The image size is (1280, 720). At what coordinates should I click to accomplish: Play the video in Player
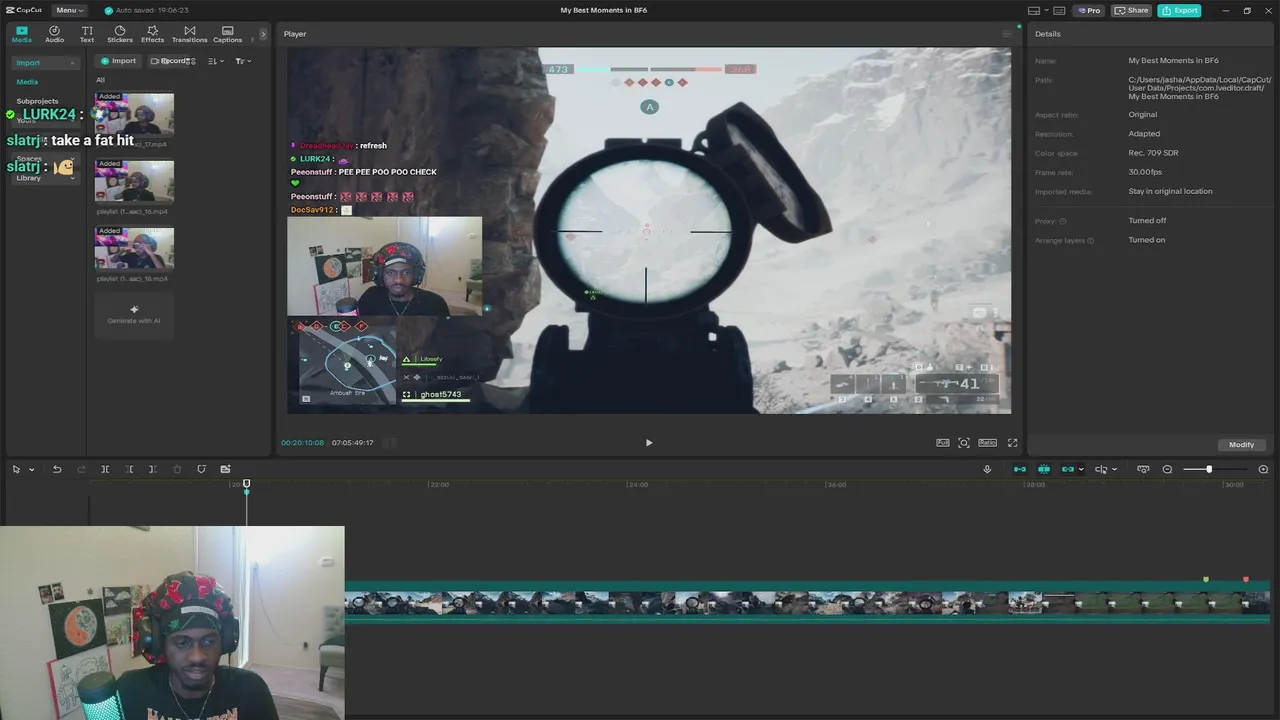648,443
